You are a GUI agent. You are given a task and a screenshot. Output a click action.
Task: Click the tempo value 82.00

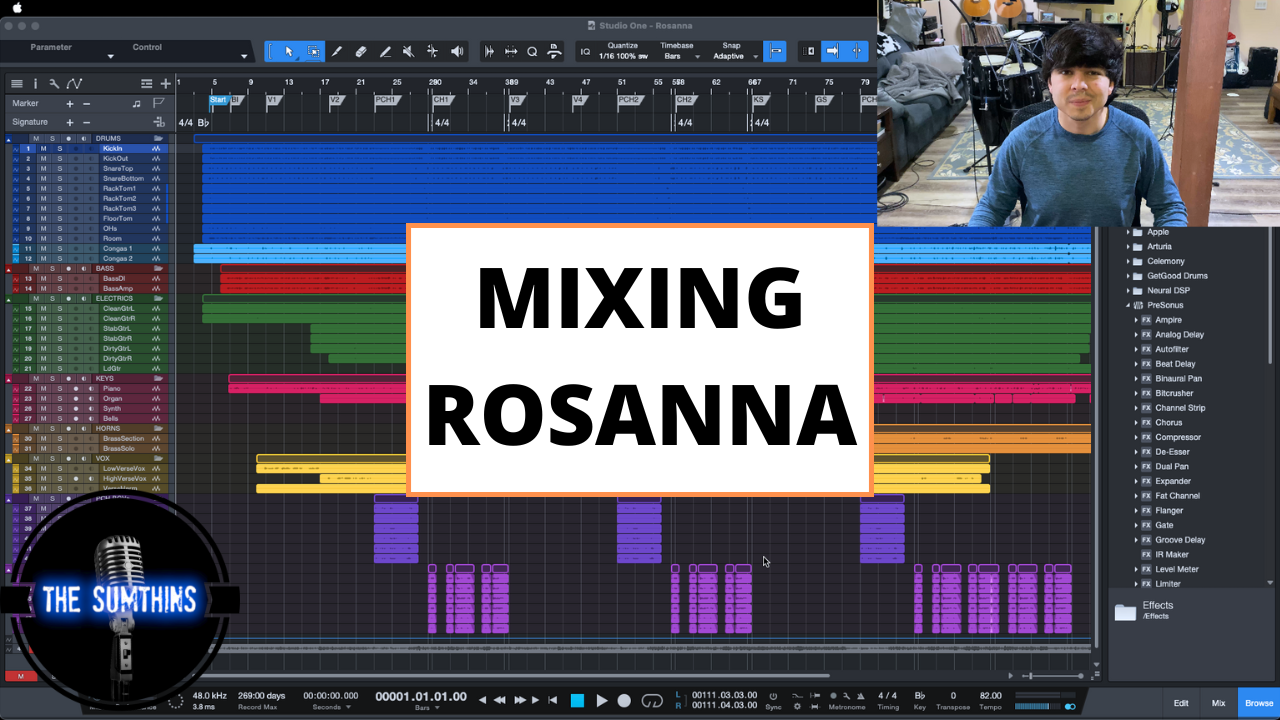click(990, 695)
